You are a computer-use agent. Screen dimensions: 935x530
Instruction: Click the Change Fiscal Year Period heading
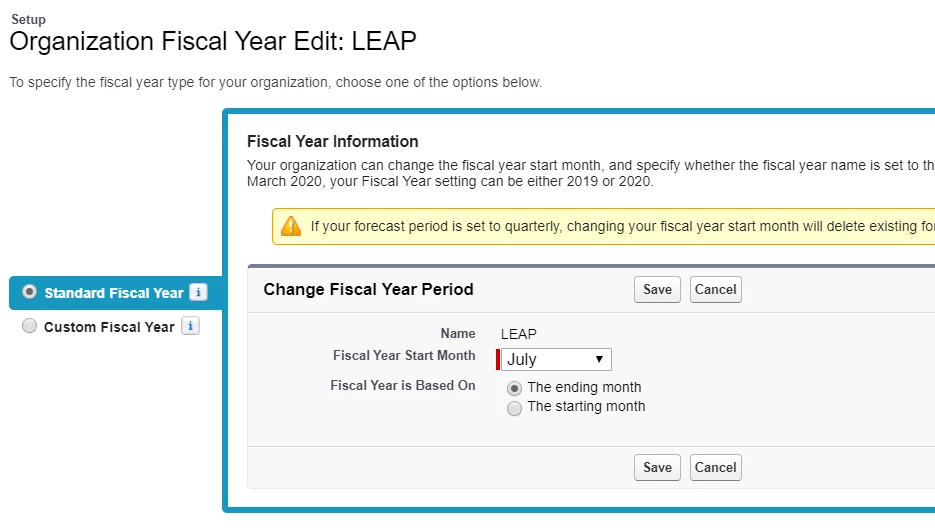pyautogui.click(x=369, y=289)
